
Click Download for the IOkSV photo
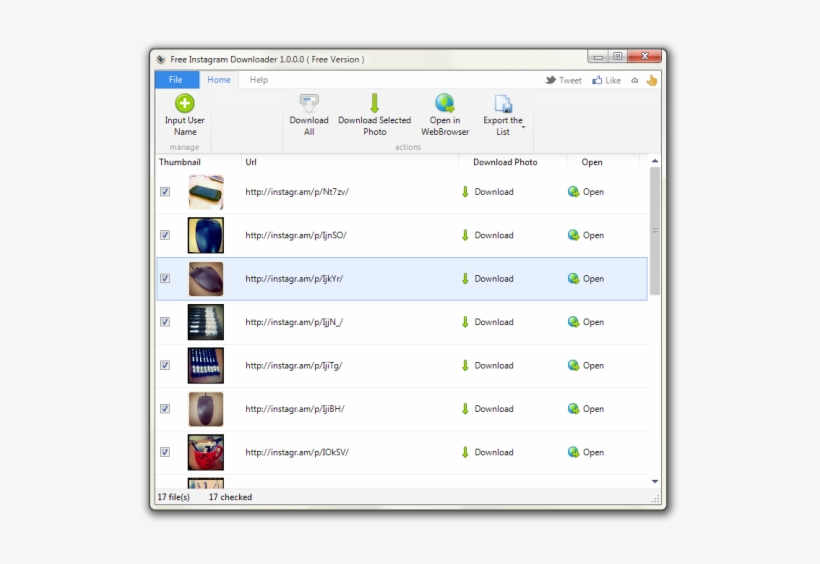pos(487,453)
